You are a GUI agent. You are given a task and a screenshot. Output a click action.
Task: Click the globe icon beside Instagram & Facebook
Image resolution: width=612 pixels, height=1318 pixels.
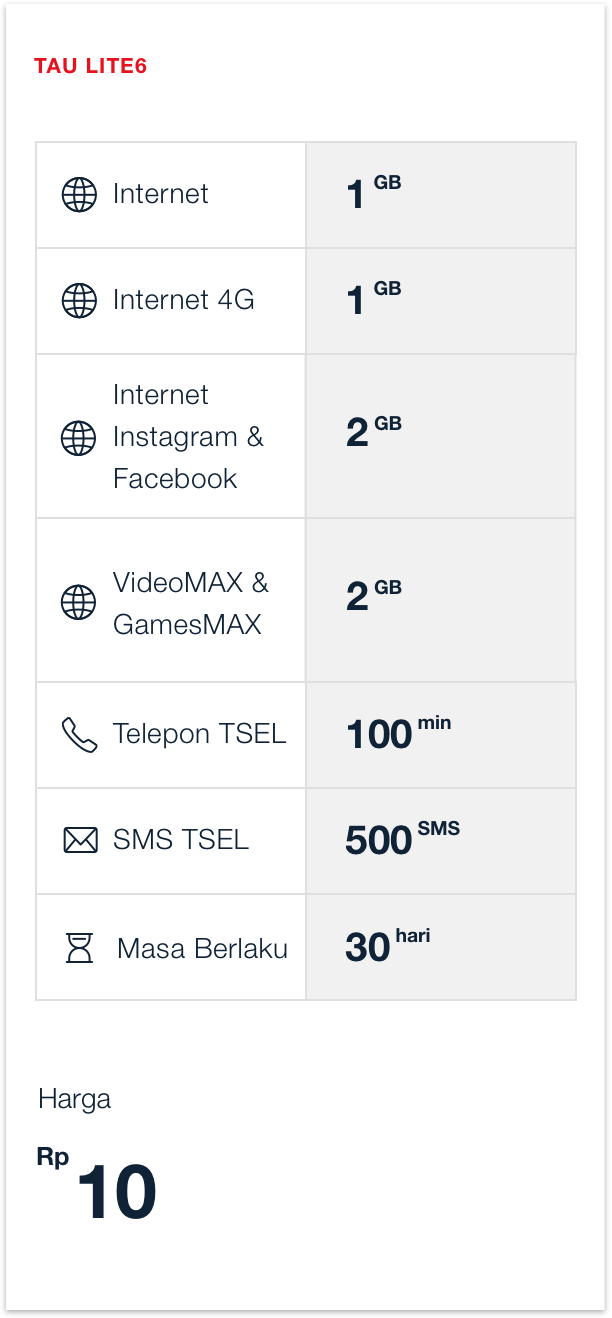(79, 437)
